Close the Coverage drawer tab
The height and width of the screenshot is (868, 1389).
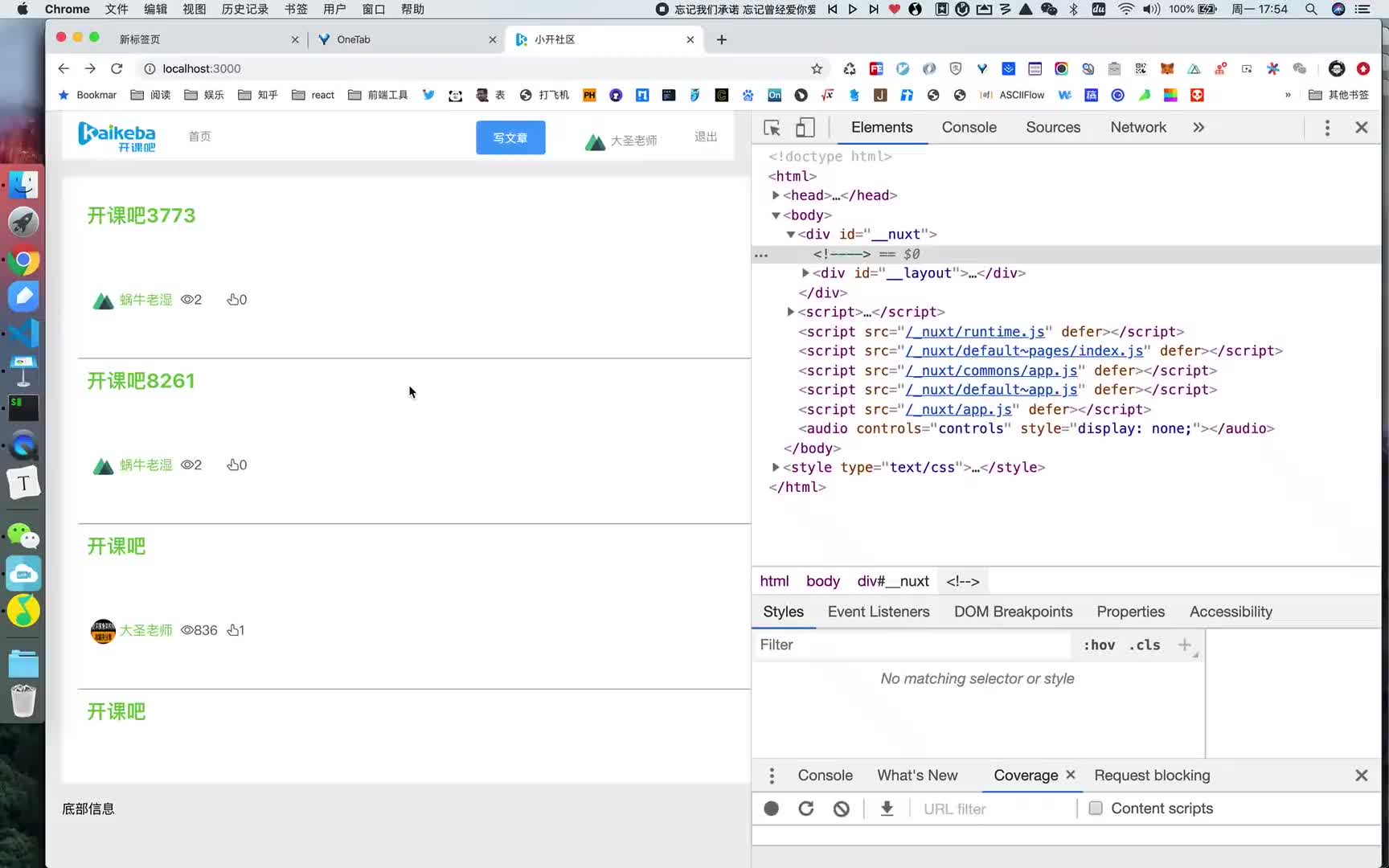coord(1070,775)
